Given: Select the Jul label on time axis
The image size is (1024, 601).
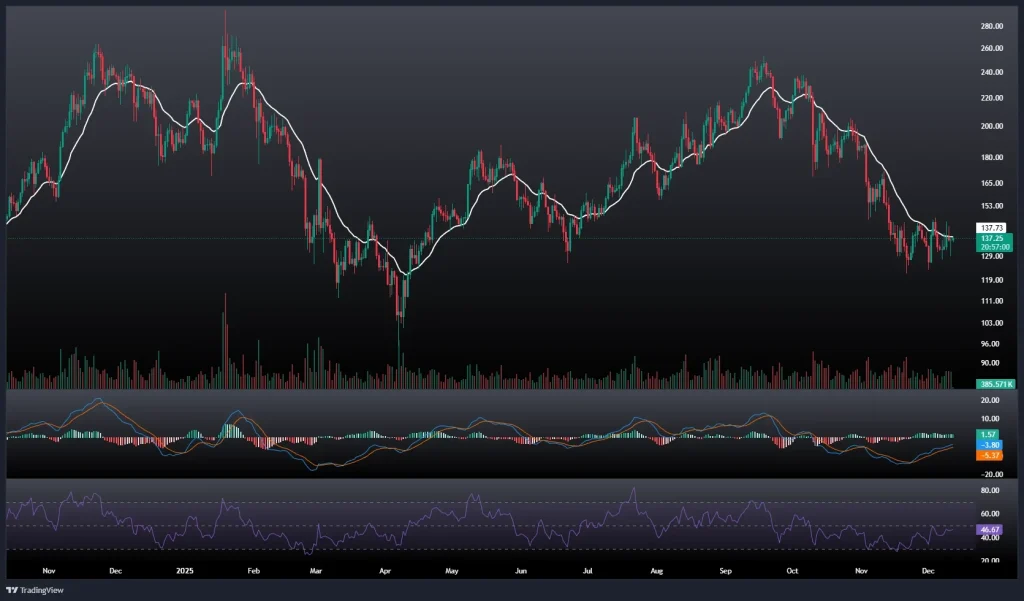Looking at the screenshot, I should (x=588, y=570).
